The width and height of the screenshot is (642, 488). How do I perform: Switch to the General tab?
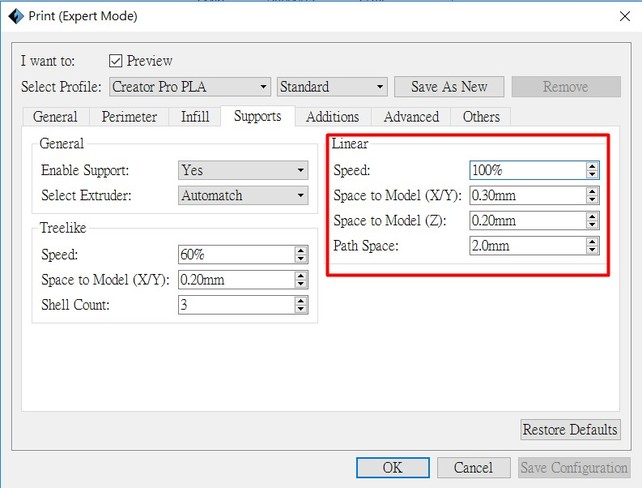point(55,117)
